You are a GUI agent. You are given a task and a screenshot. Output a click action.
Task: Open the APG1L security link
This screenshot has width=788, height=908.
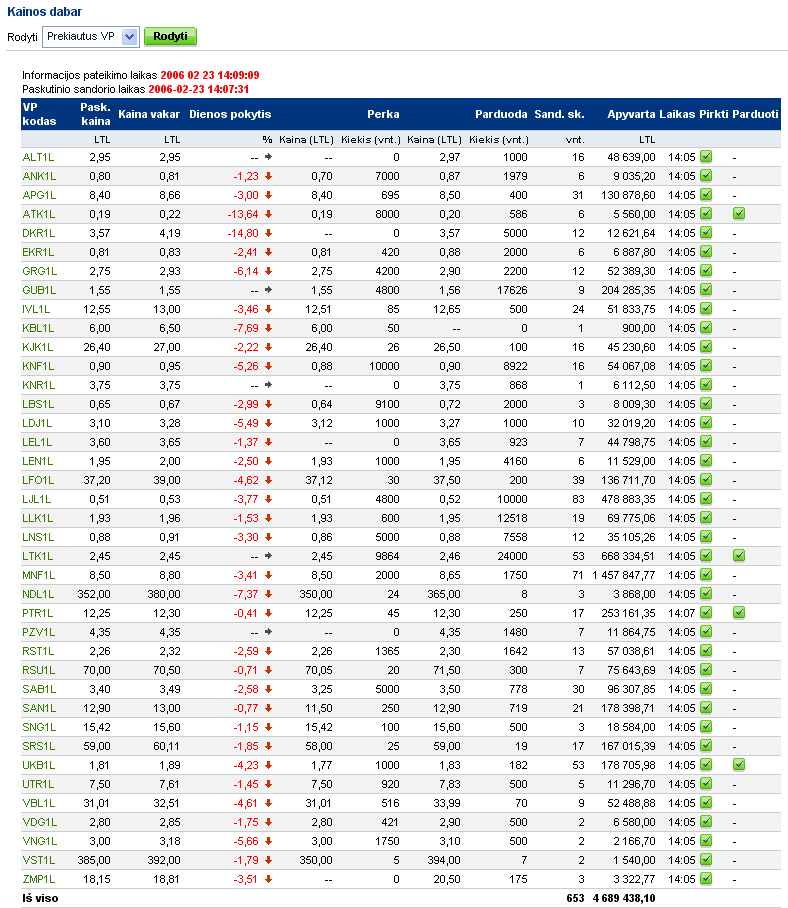click(x=39, y=195)
